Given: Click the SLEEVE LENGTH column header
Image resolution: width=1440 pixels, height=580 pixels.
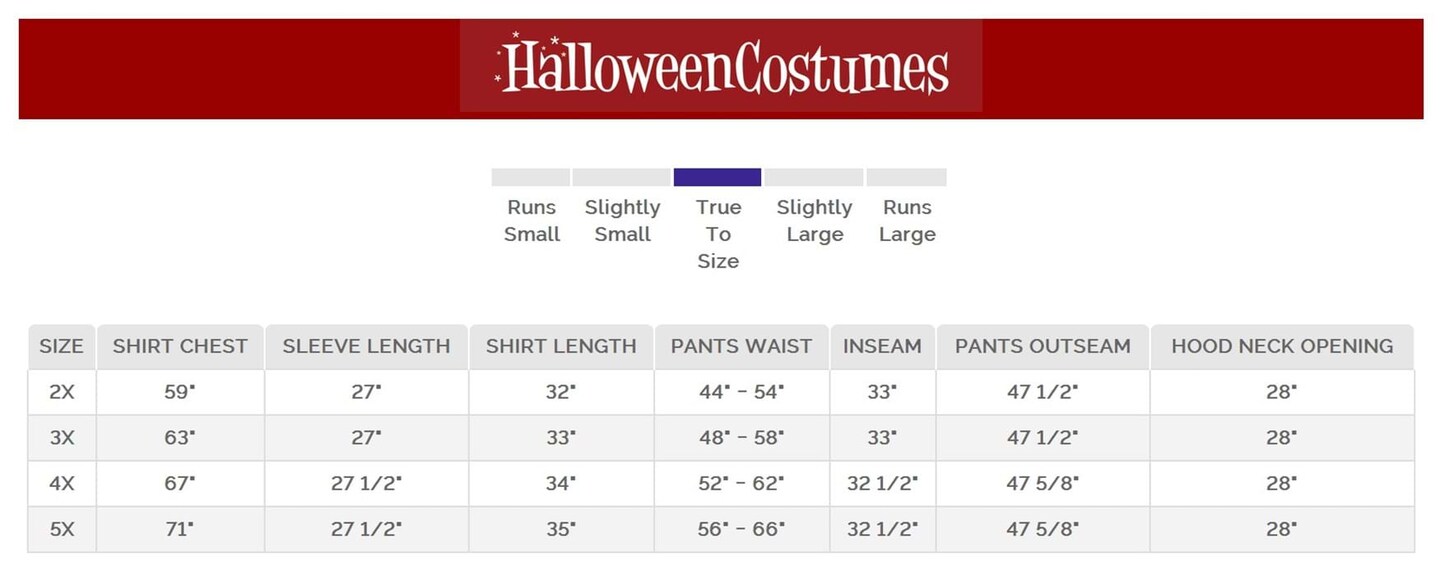Looking at the screenshot, I should click(366, 346).
